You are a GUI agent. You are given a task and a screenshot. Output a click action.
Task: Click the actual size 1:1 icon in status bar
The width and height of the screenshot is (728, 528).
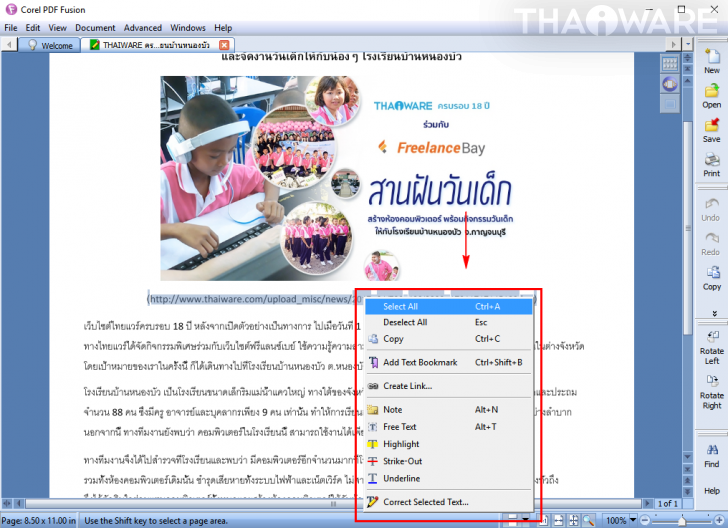point(544,521)
